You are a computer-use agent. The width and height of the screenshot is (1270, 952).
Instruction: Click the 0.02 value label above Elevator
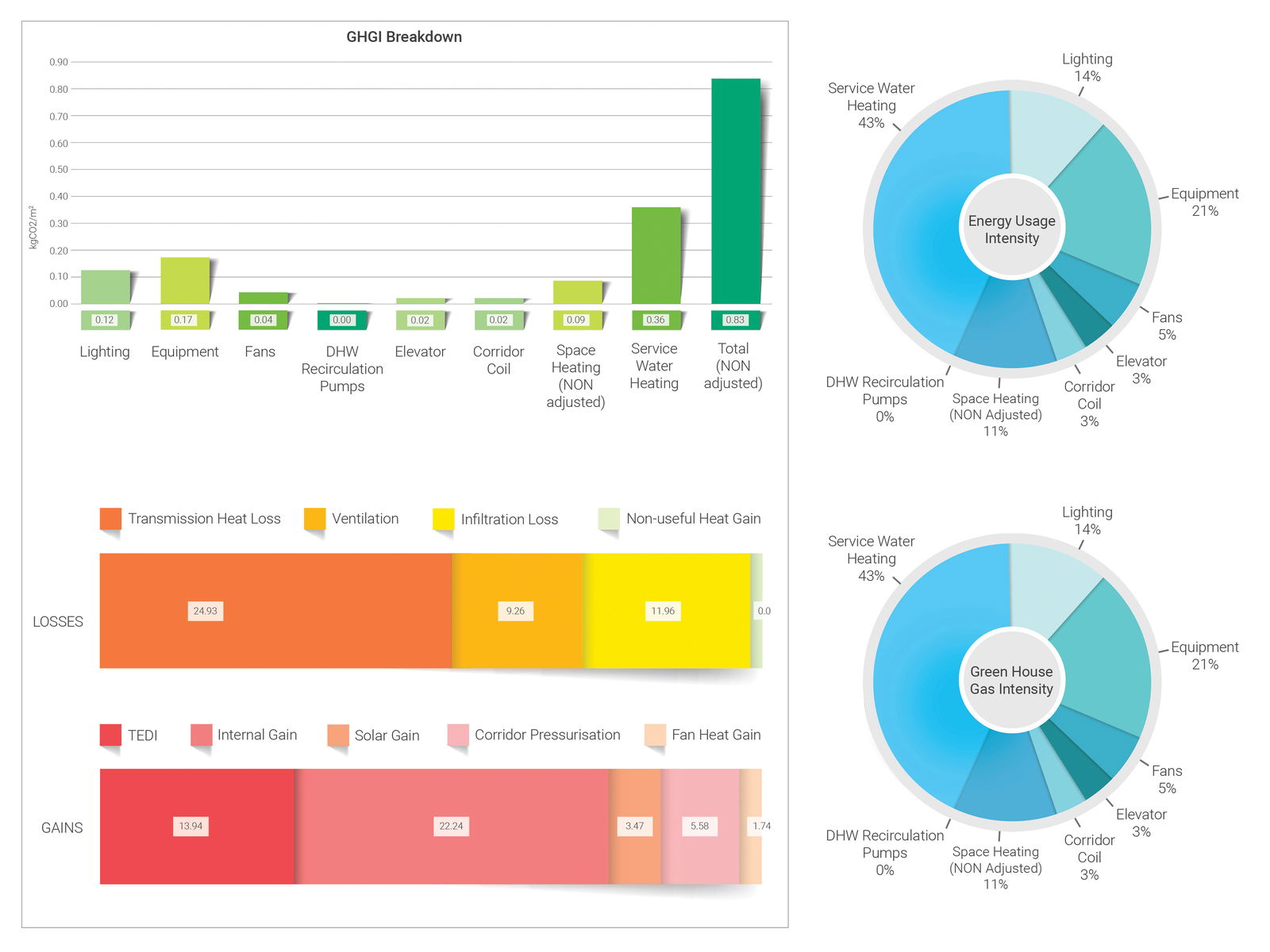420,320
